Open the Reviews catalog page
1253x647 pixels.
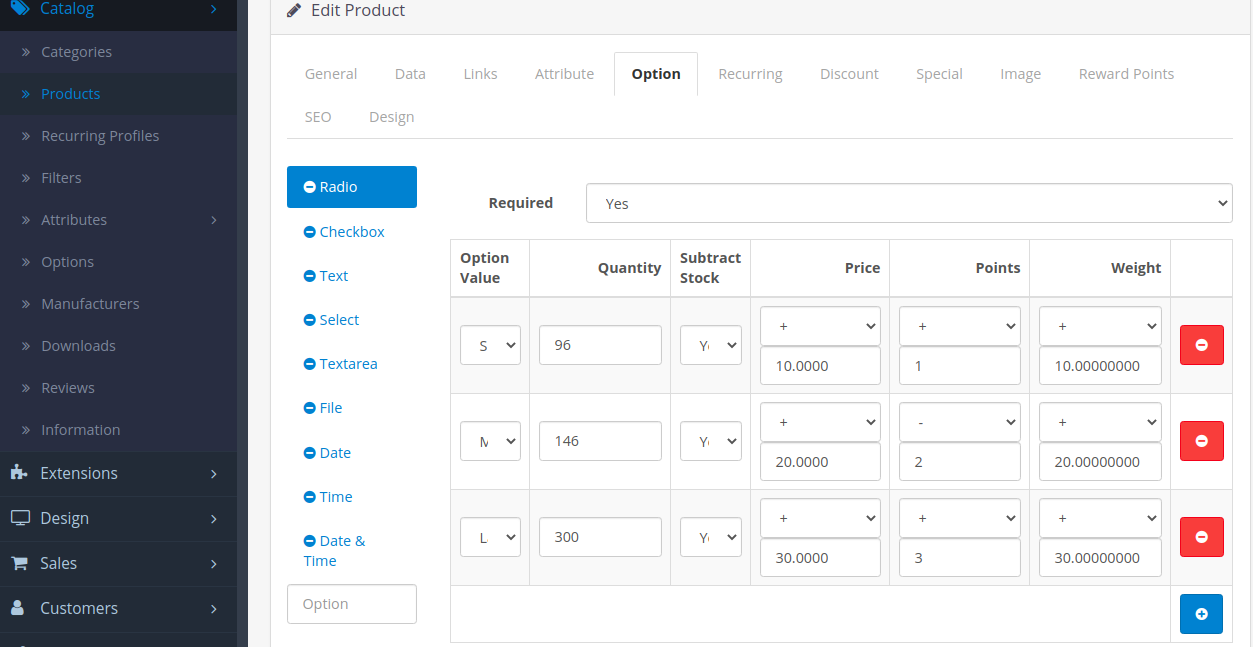coord(68,387)
